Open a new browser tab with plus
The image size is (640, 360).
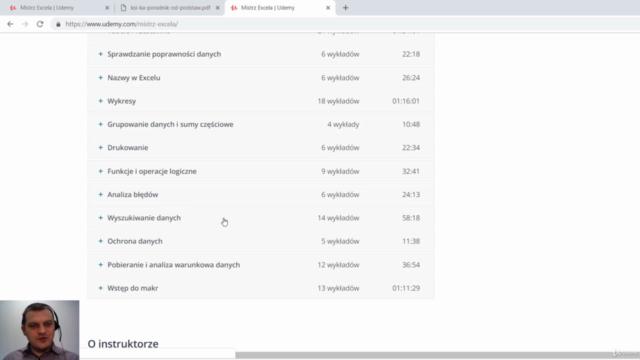click(345, 8)
